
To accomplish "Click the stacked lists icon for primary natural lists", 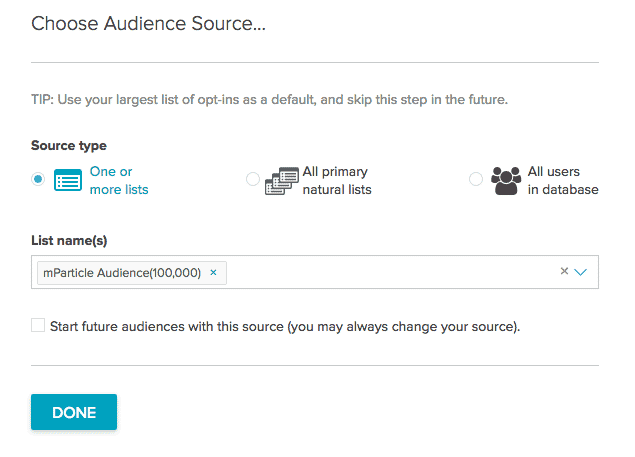I will click(x=282, y=181).
